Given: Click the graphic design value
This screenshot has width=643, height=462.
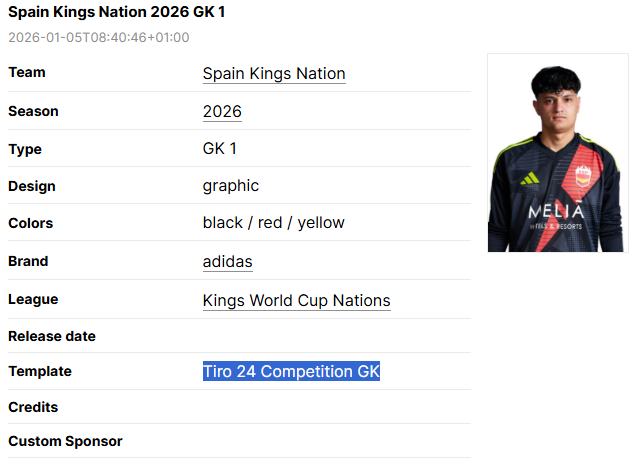Looking at the screenshot, I should click(231, 185).
